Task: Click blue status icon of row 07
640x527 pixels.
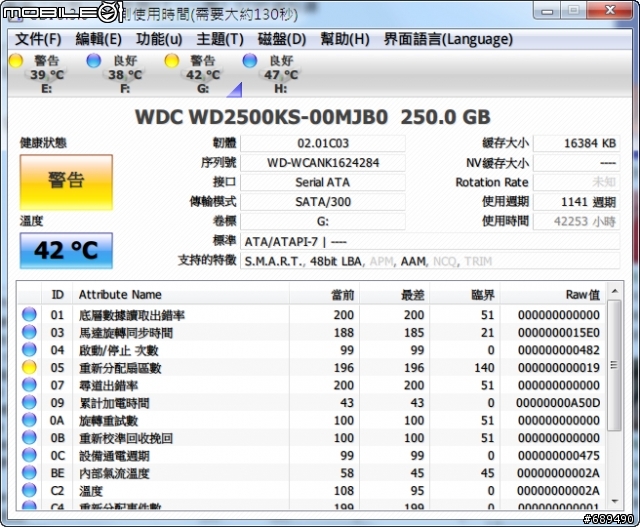Action: pyautogui.click(x=29, y=385)
